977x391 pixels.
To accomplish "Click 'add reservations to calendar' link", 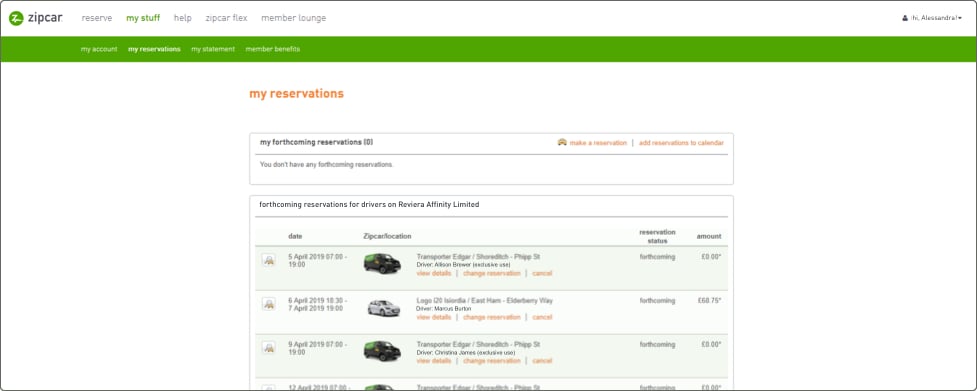I will click(x=681, y=143).
